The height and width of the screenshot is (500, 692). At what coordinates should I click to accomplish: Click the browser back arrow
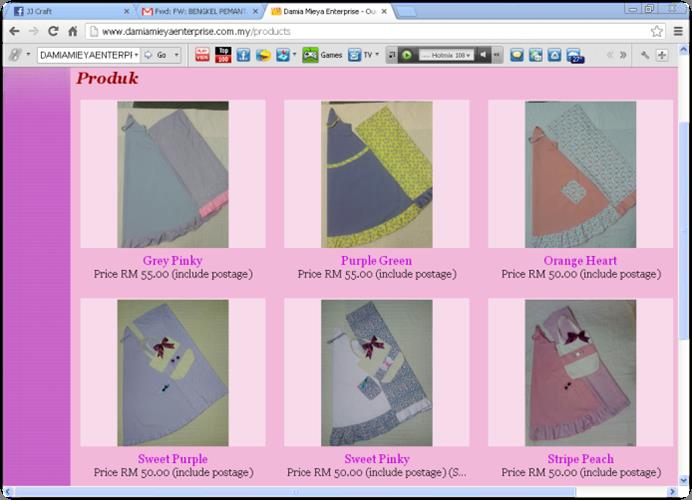(x=14, y=31)
